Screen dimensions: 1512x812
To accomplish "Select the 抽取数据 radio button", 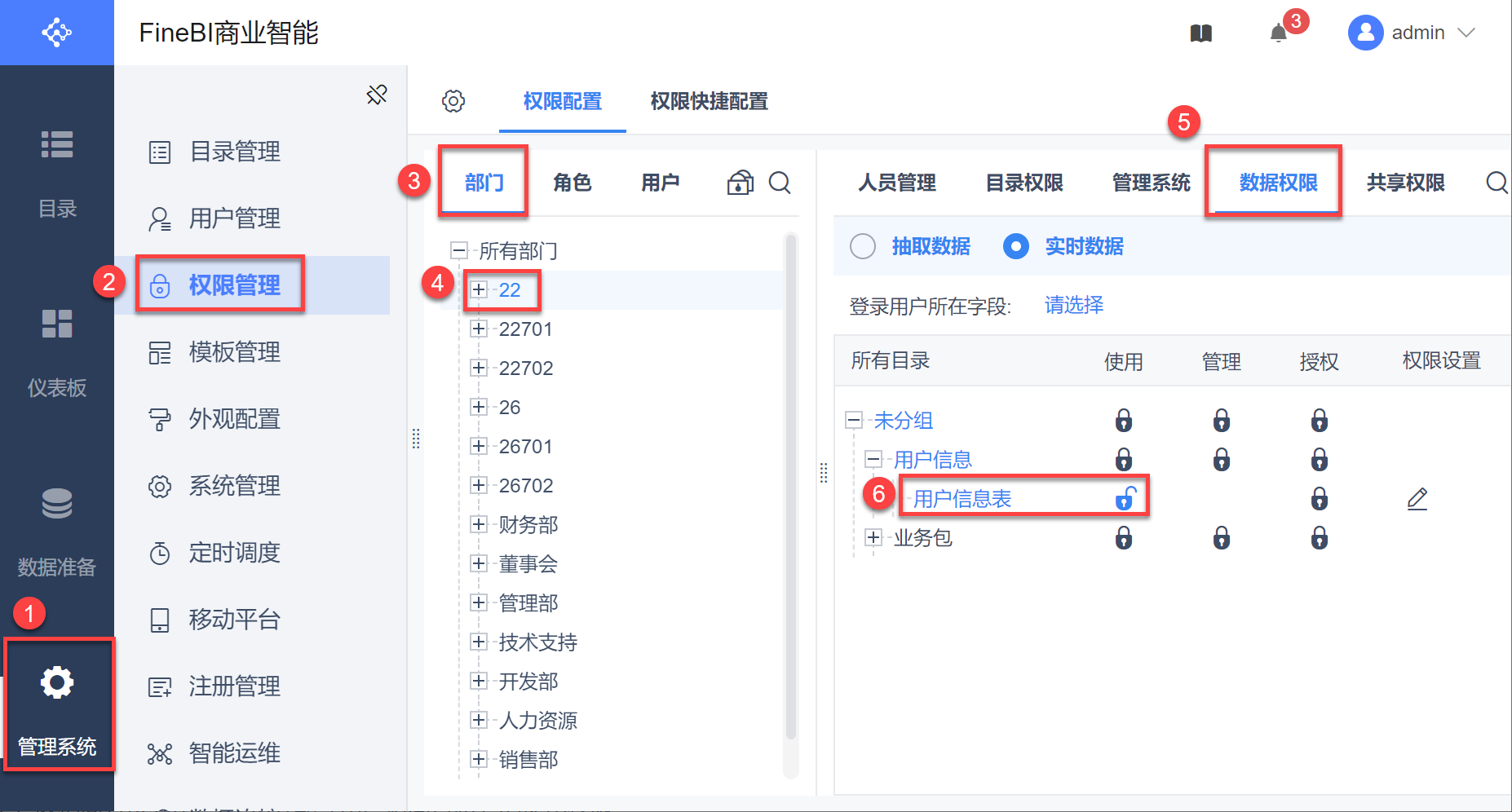I will click(863, 246).
